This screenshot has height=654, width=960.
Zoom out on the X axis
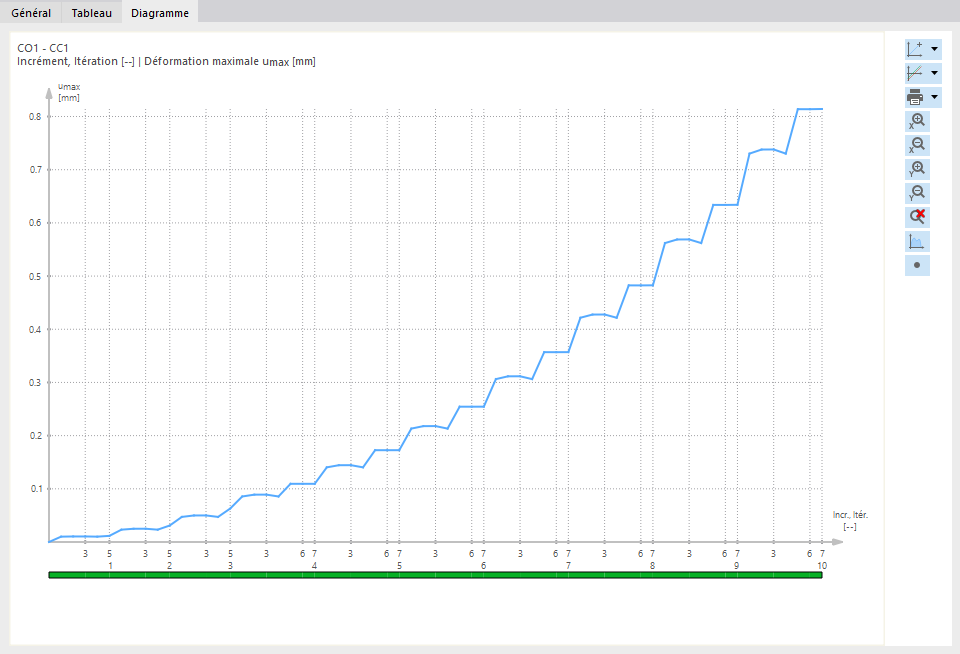(917, 145)
